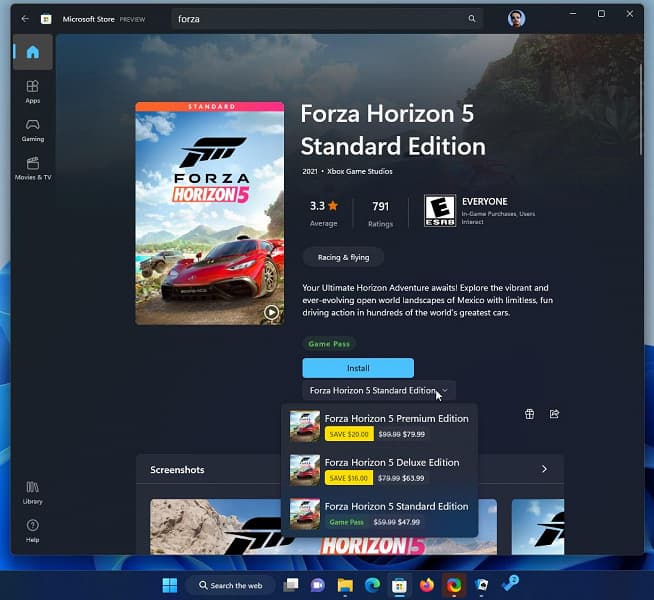654x600 pixels.
Task: Select Forza Horizon 5 Premium Edition option
Action: point(380,426)
